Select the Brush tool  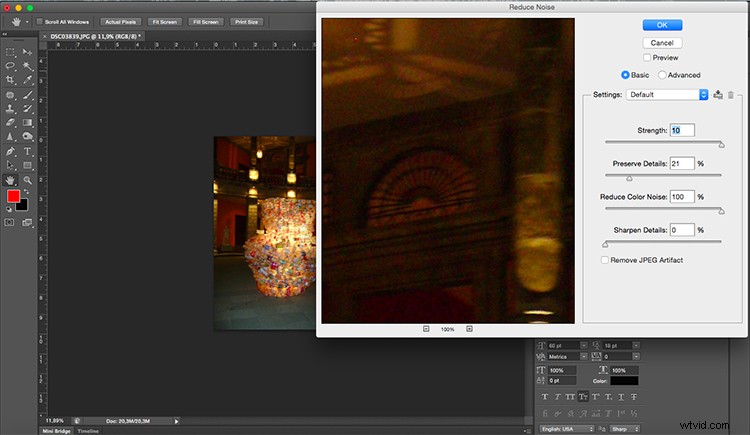click(27, 95)
